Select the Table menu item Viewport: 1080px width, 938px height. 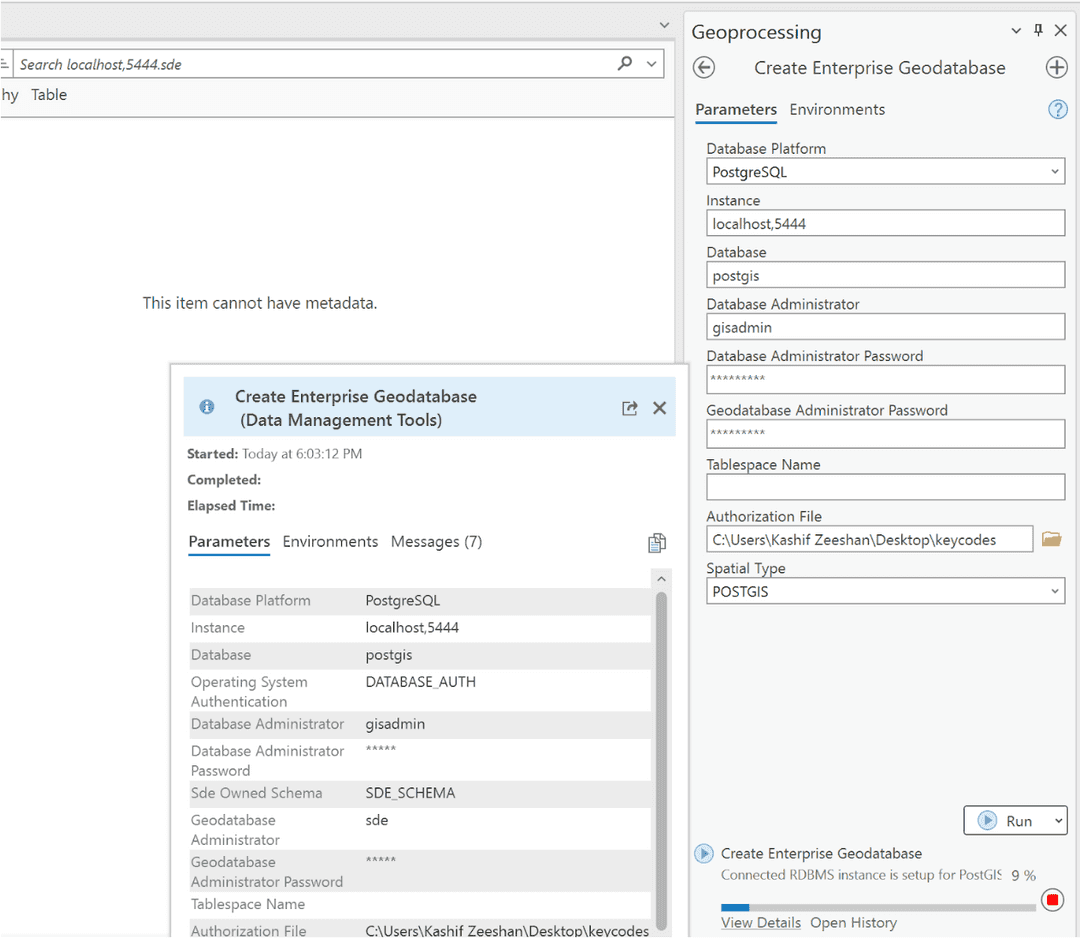coord(48,94)
